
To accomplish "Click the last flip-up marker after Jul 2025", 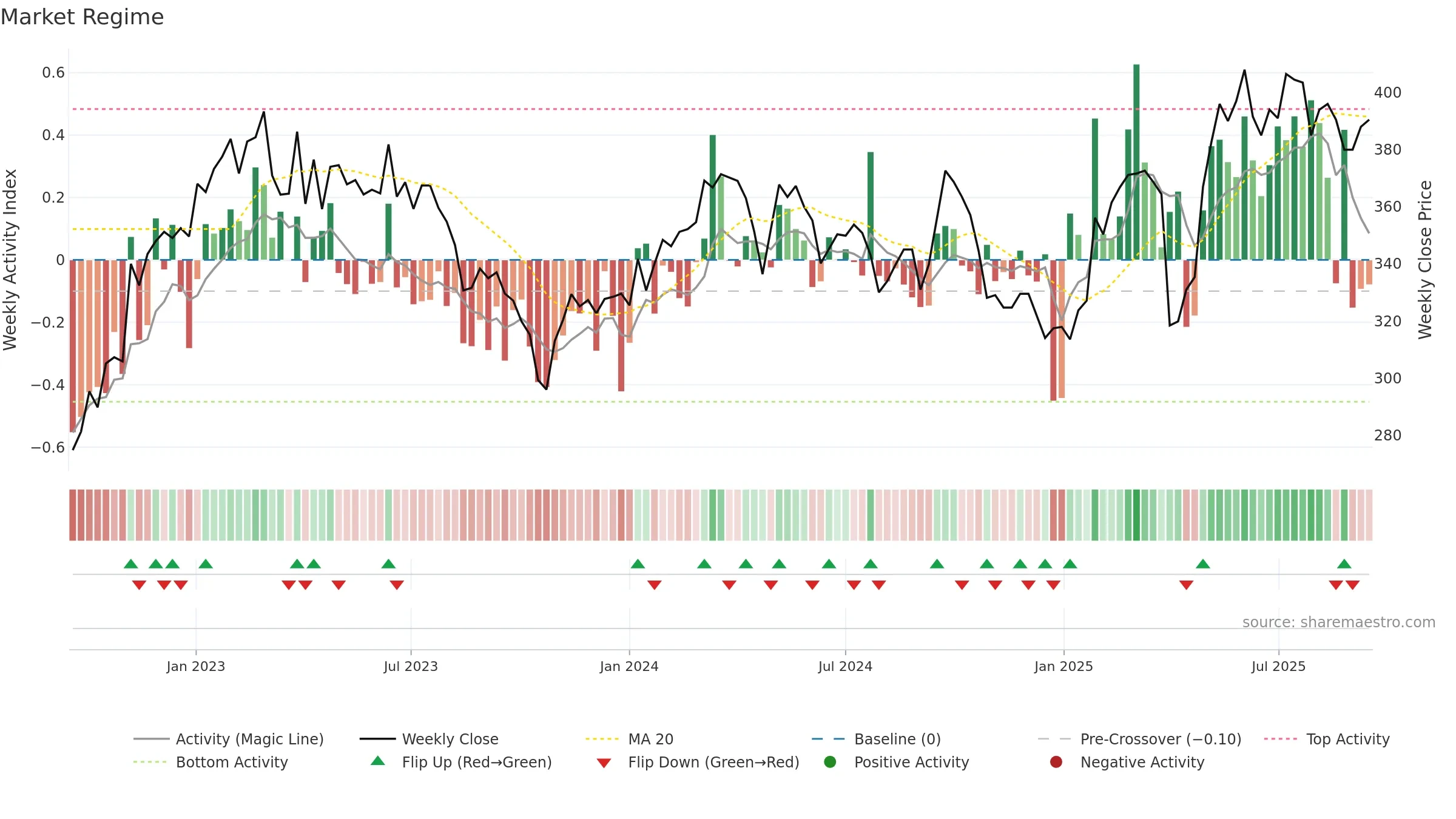I will click(x=1344, y=564).
